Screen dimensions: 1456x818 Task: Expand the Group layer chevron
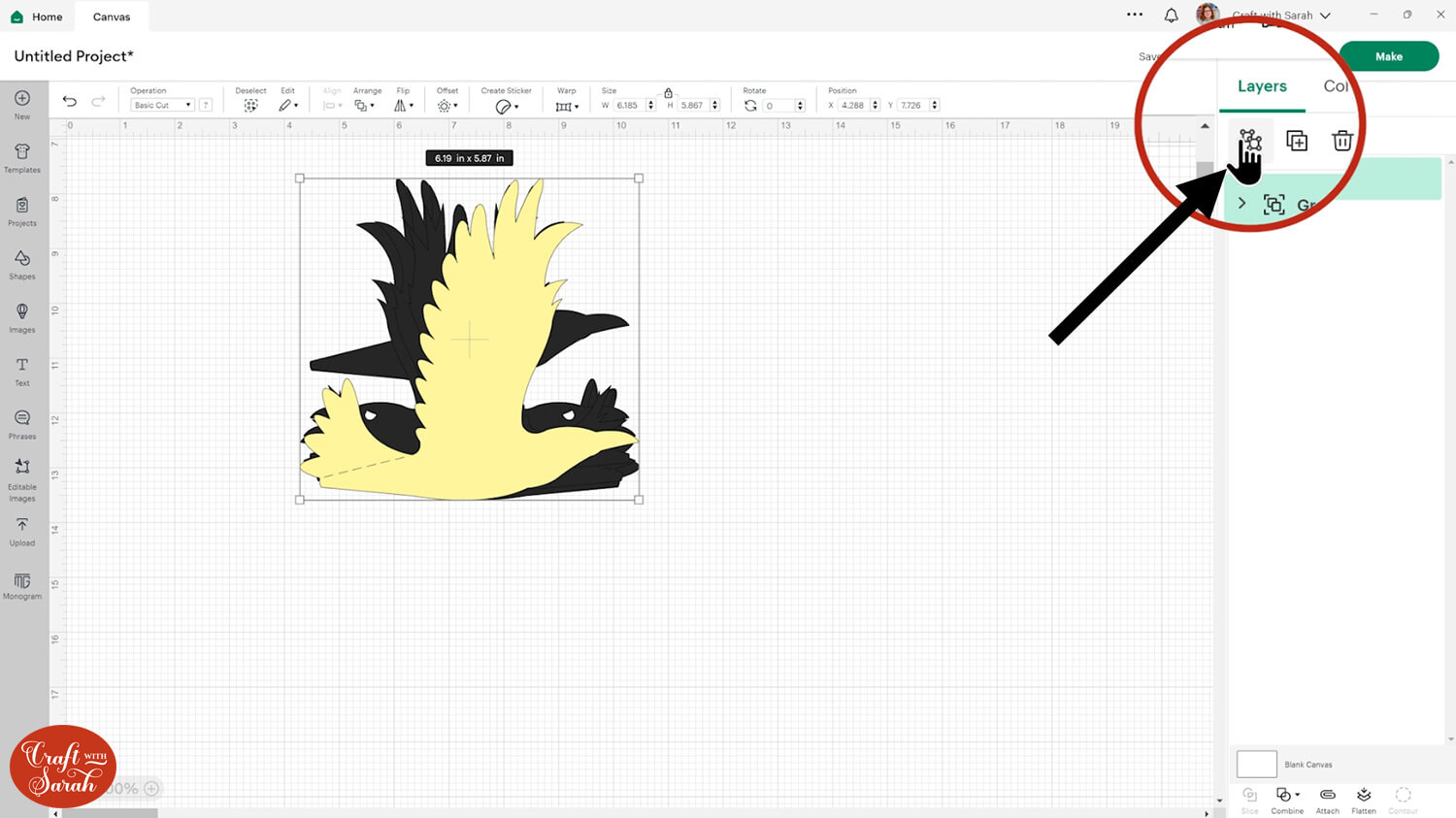coord(1241,203)
